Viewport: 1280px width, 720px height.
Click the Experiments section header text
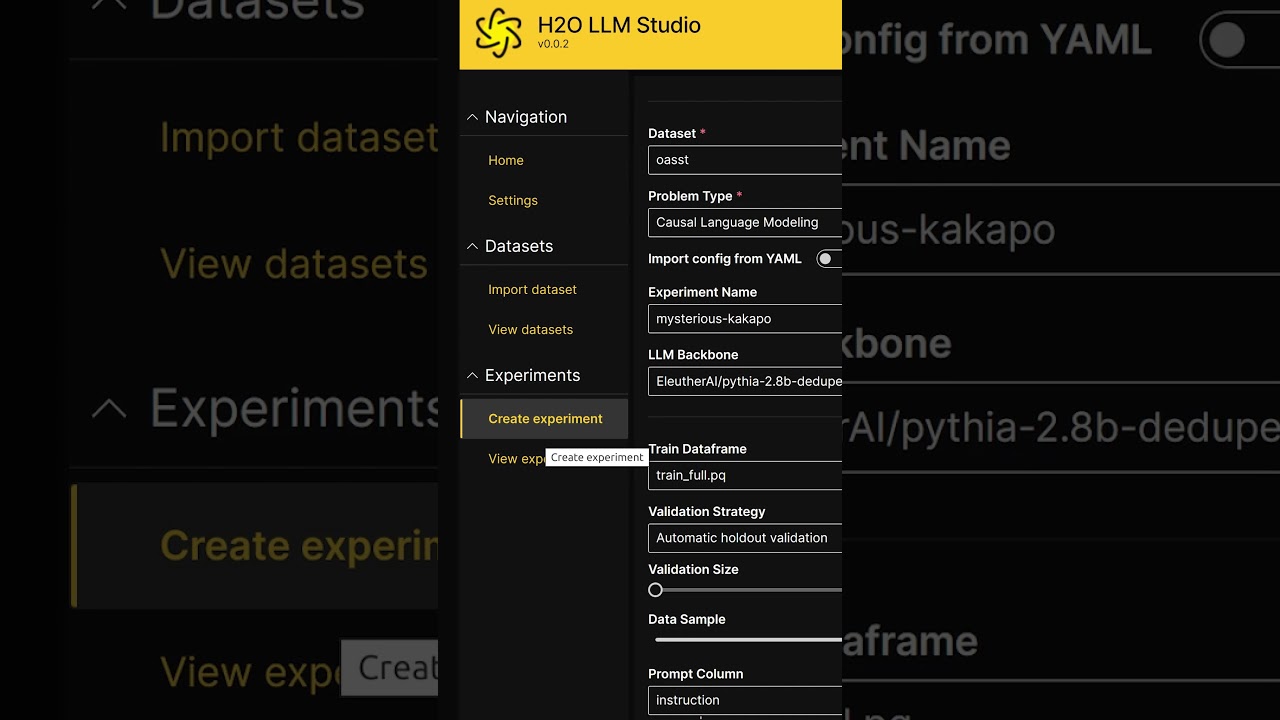click(x=532, y=375)
